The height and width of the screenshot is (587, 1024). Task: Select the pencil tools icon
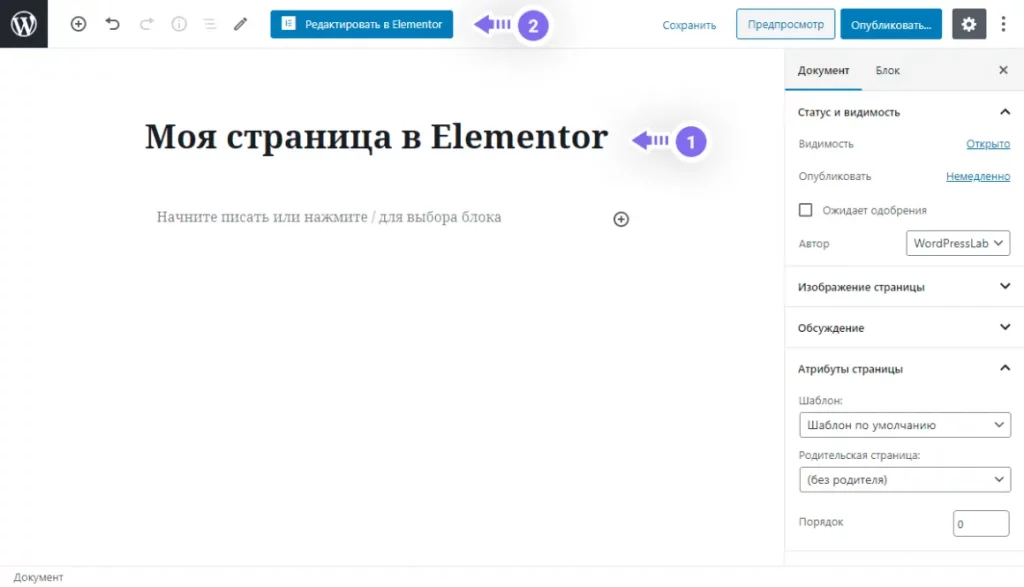coord(241,24)
